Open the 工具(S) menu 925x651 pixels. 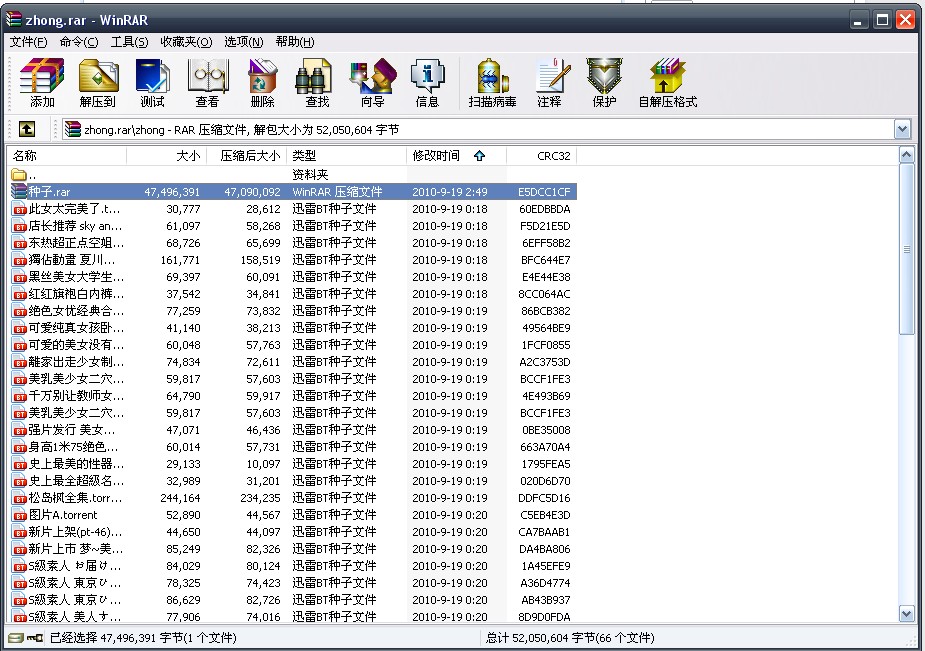point(129,42)
